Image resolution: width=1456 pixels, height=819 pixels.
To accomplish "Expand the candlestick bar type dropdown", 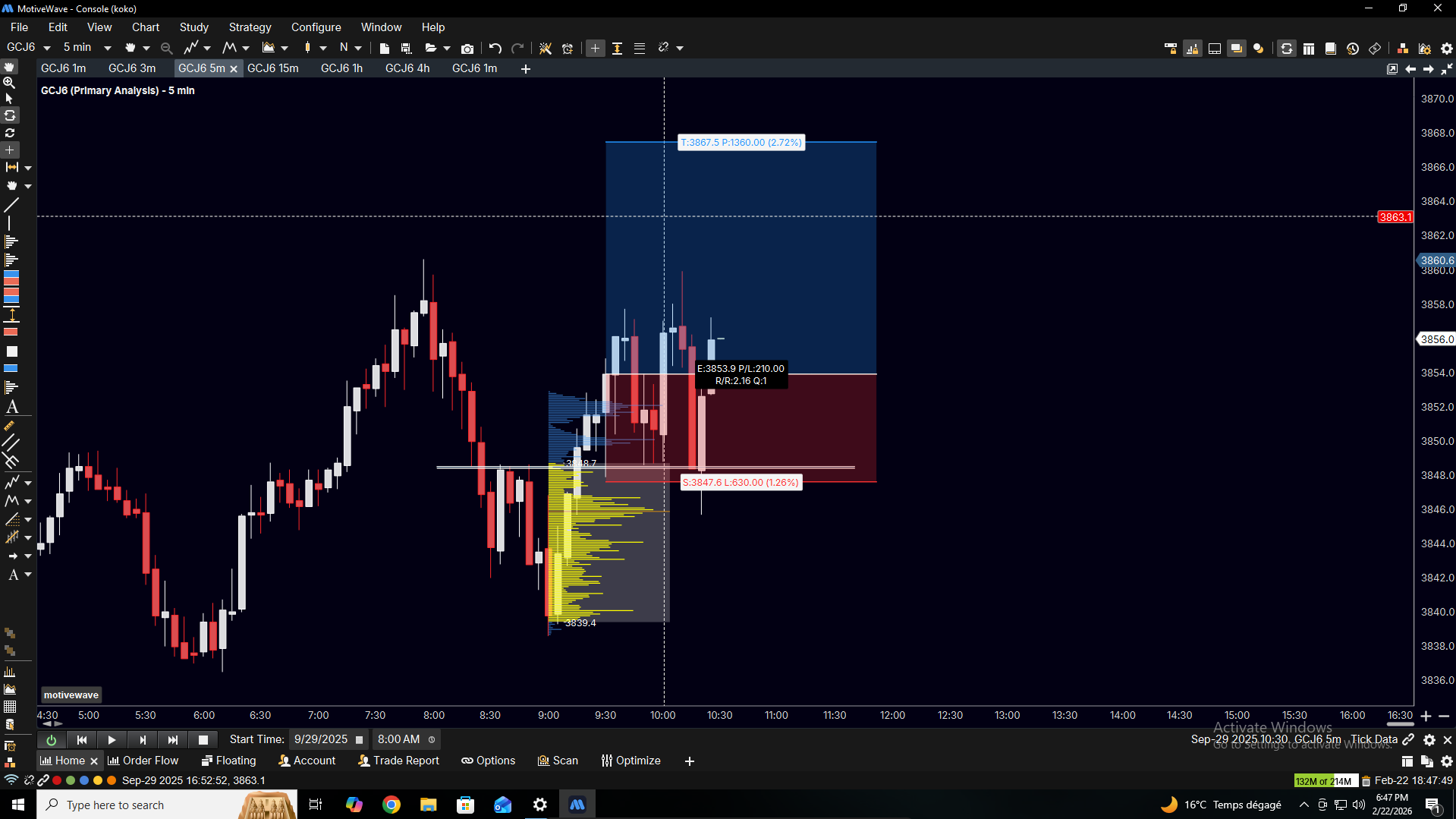I will 323,48.
